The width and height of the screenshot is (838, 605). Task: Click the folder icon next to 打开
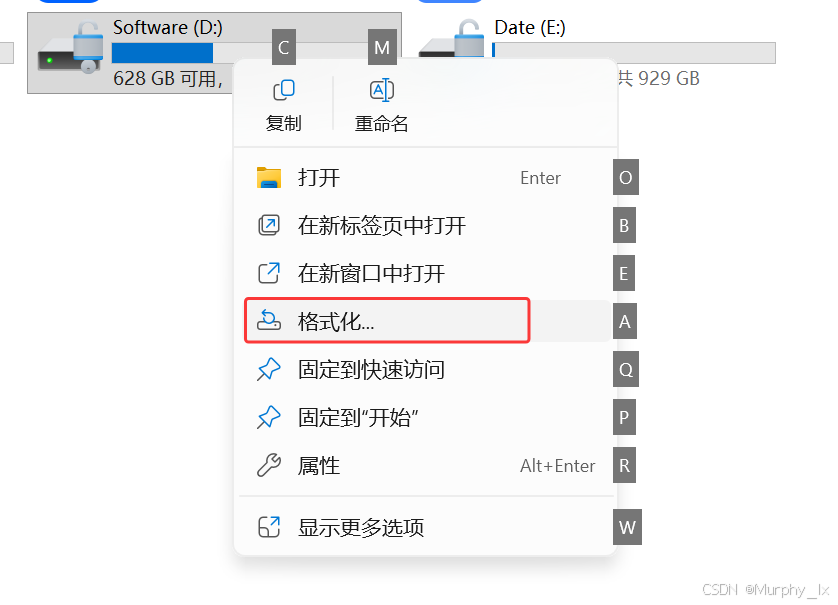coord(269,177)
